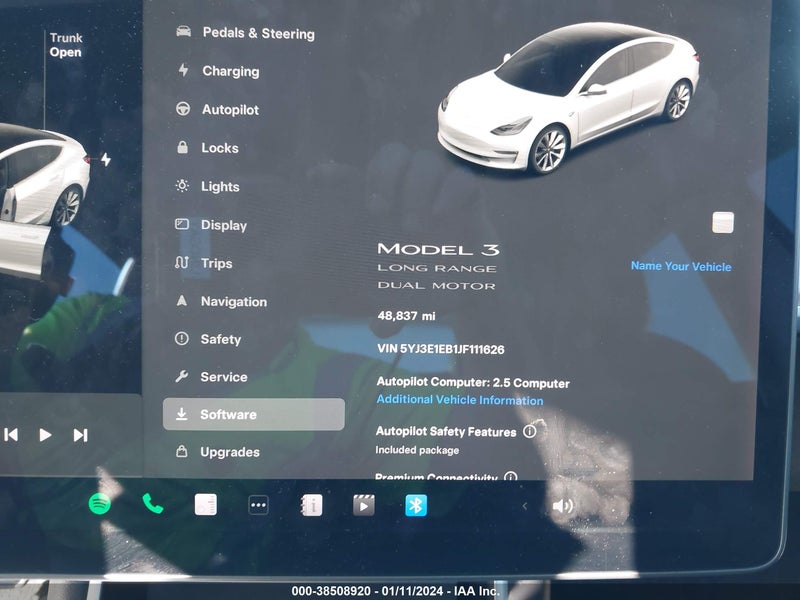Select Software in the settings menu
Image resolution: width=800 pixels, height=600 pixels.
point(254,414)
